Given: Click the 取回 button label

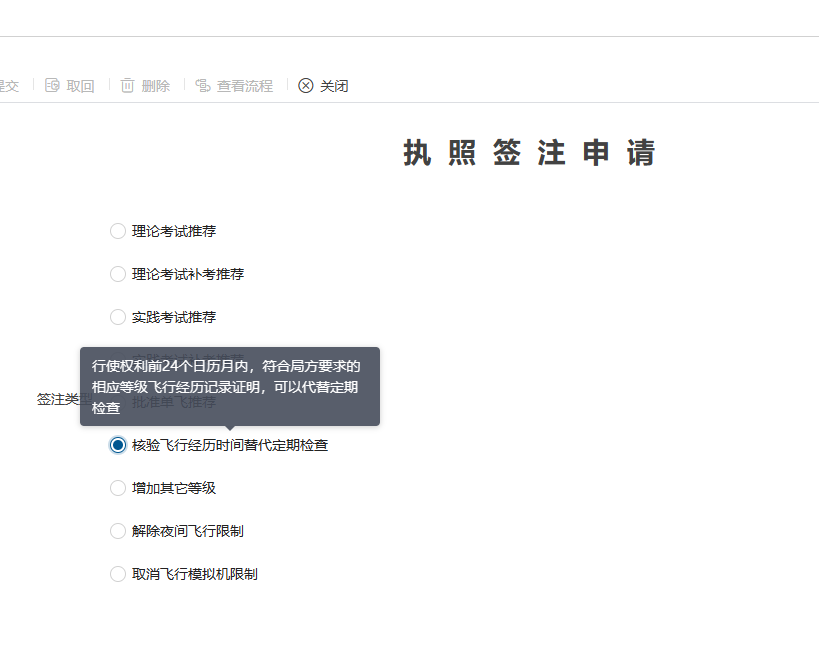Looking at the screenshot, I should coord(80,86).
